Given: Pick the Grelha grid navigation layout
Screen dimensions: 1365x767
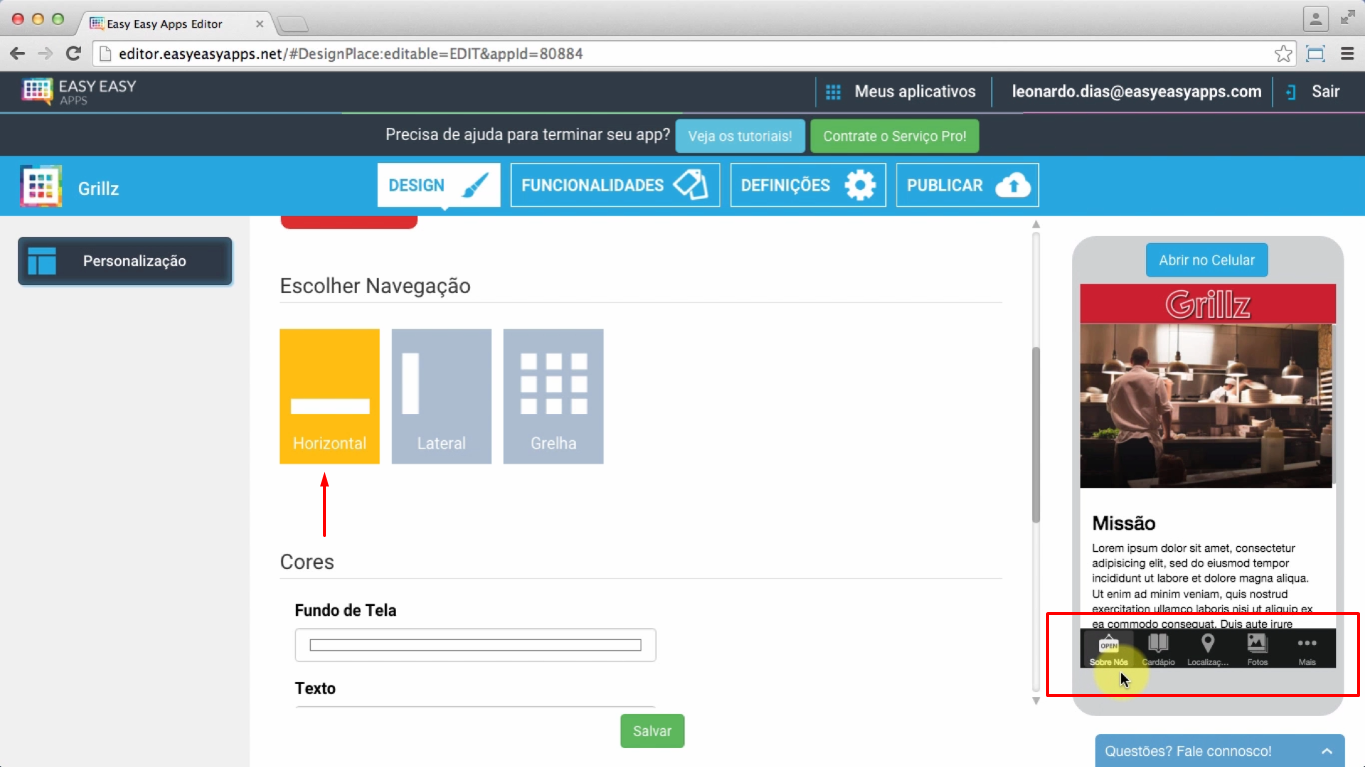Looking at the screenshot, I should pos(553,396).
